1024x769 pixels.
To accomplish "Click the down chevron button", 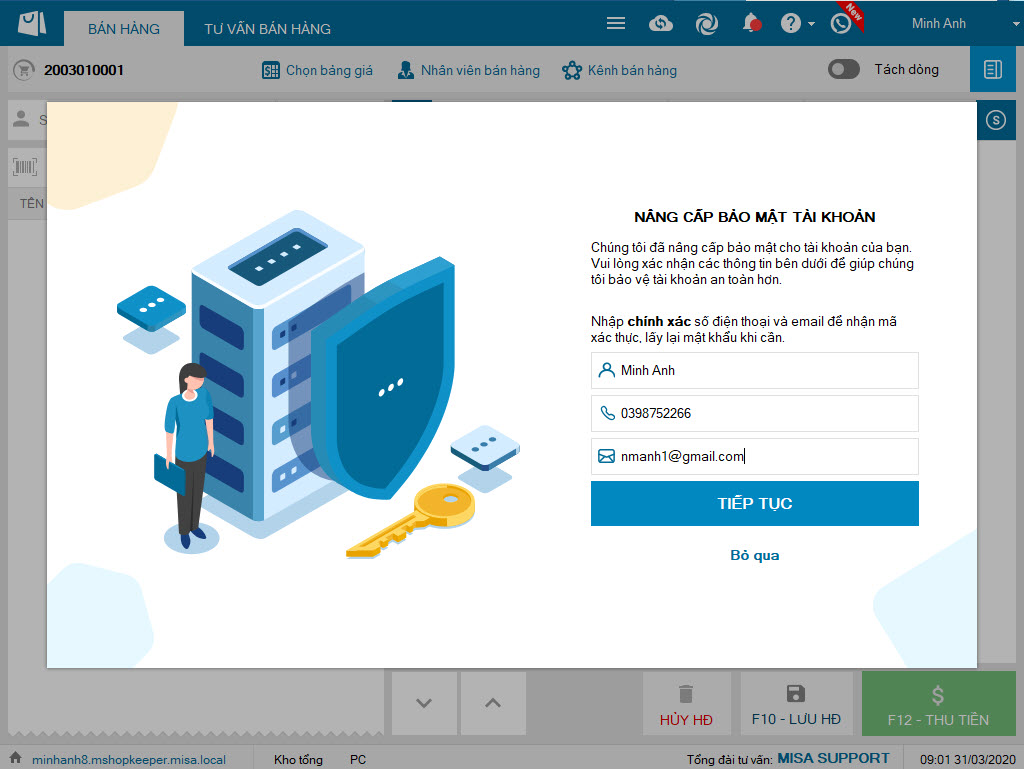I will point(424,703).
